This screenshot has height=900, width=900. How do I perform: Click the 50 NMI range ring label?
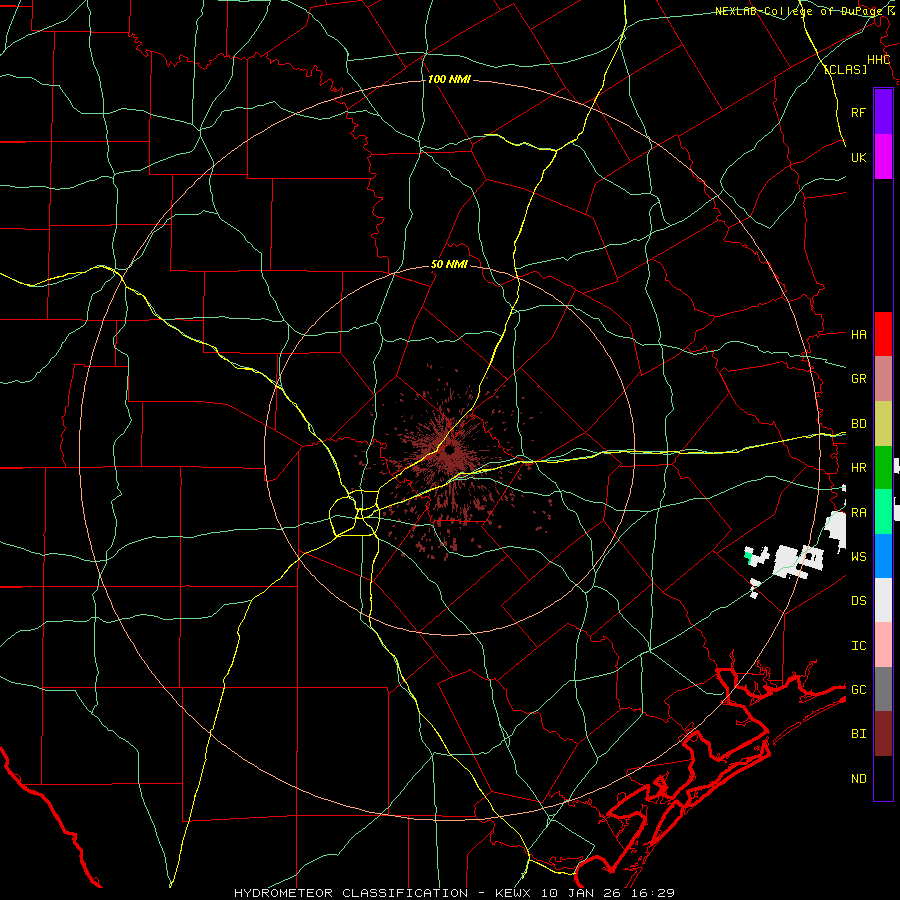click(x=449, y=264)
